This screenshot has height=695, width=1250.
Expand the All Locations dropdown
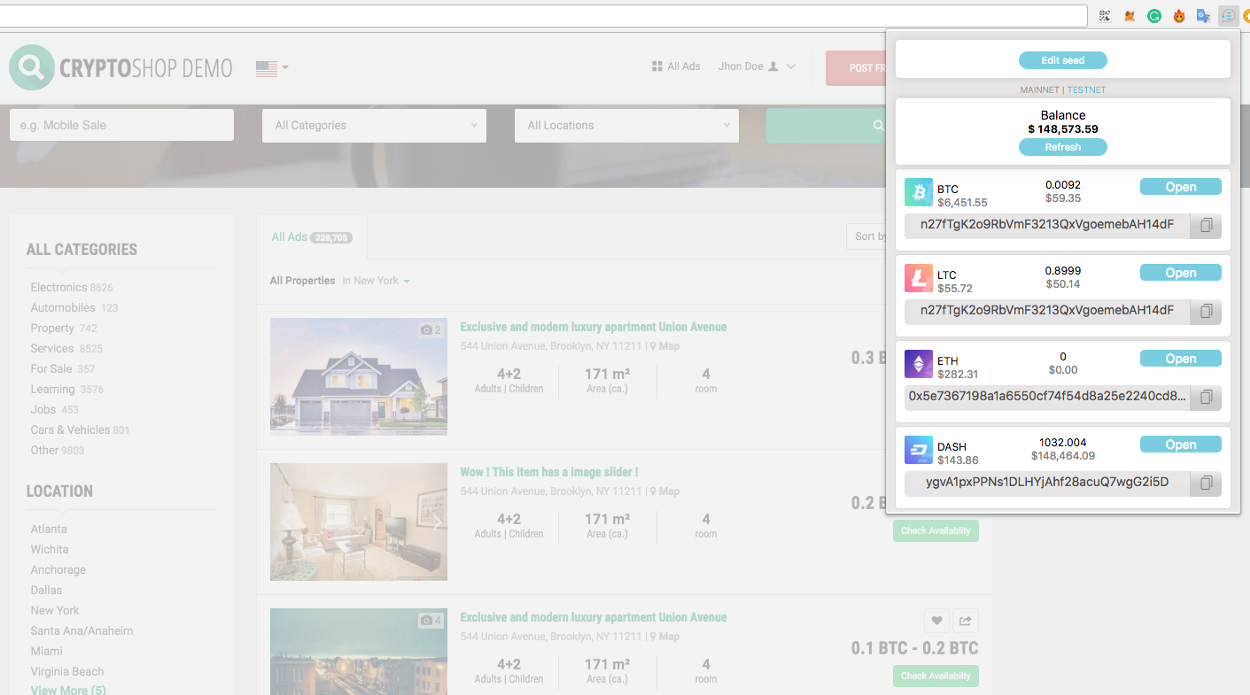[626, 126]
